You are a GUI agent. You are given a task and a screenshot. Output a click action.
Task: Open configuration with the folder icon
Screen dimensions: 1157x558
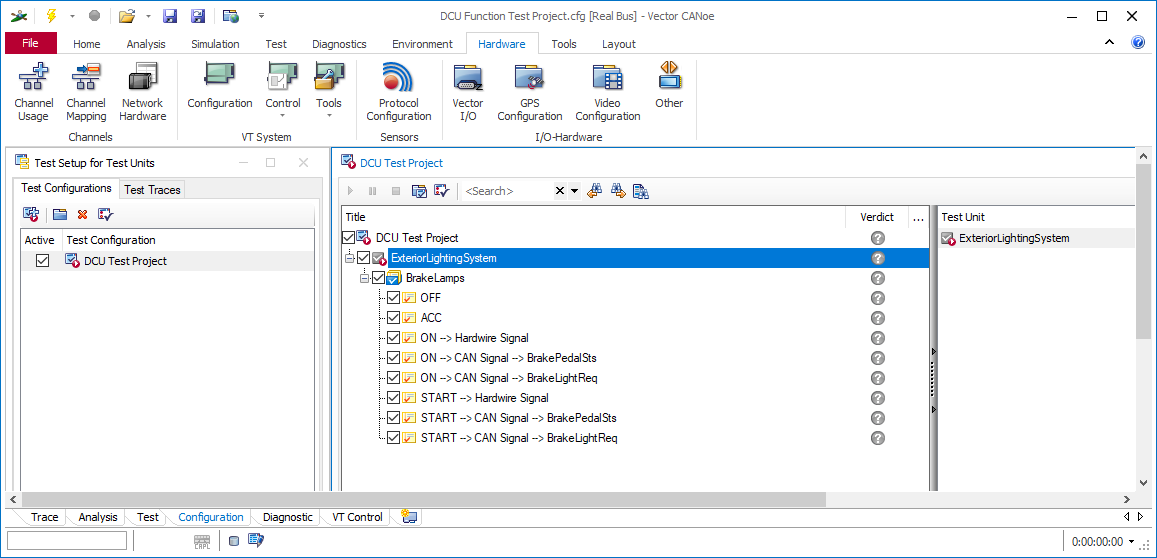coord(128,15)
